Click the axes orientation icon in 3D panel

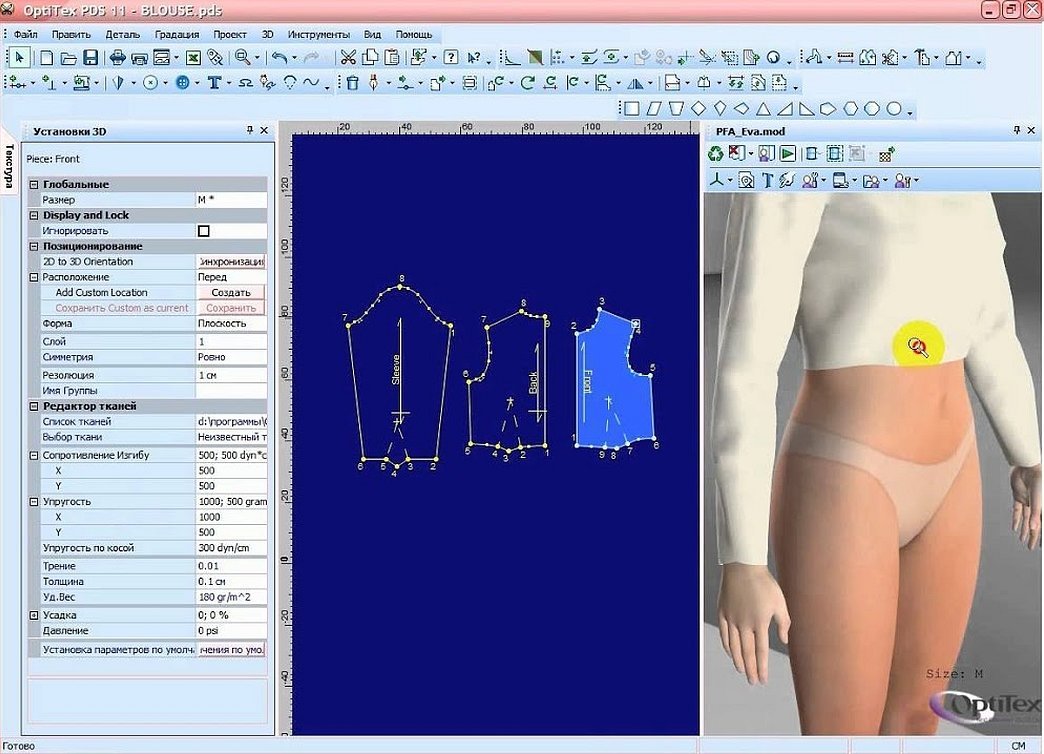pyautogui.click(x=717, y=181)
